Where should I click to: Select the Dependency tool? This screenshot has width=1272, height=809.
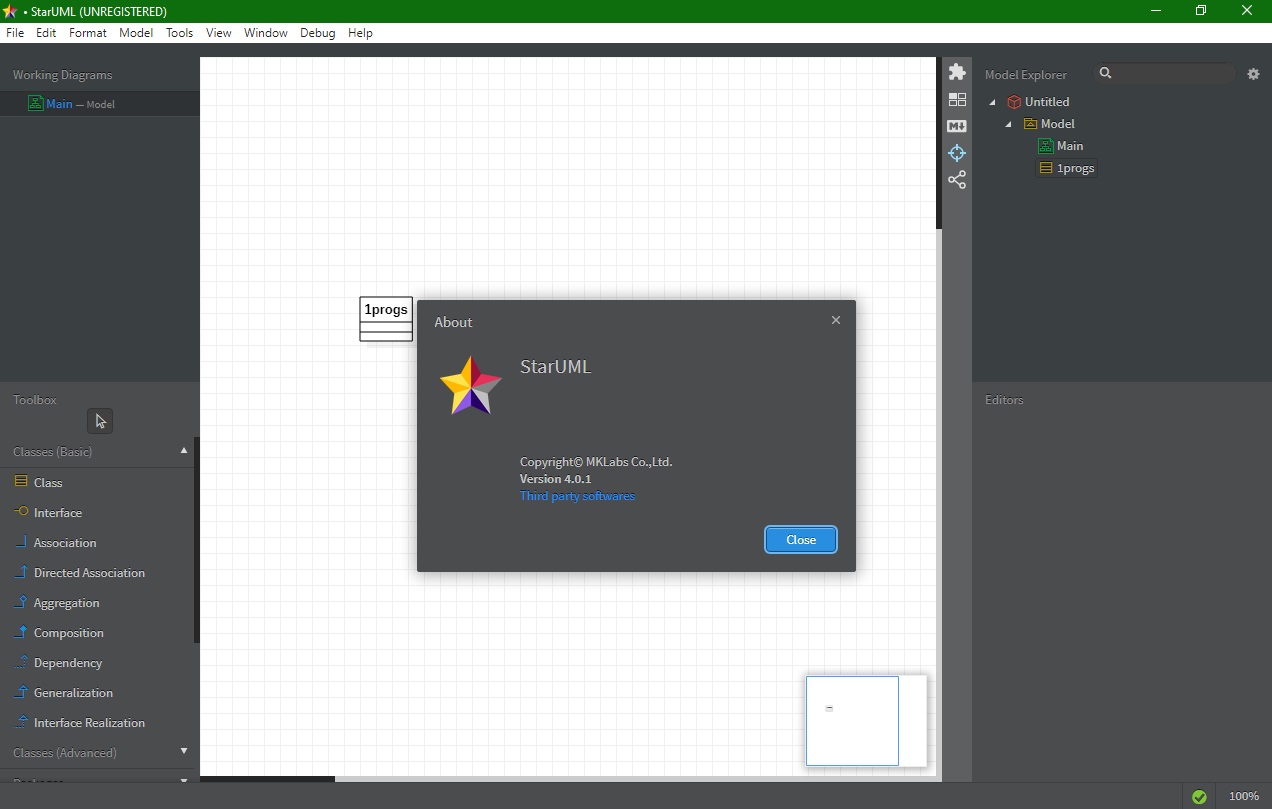[96, 662]
